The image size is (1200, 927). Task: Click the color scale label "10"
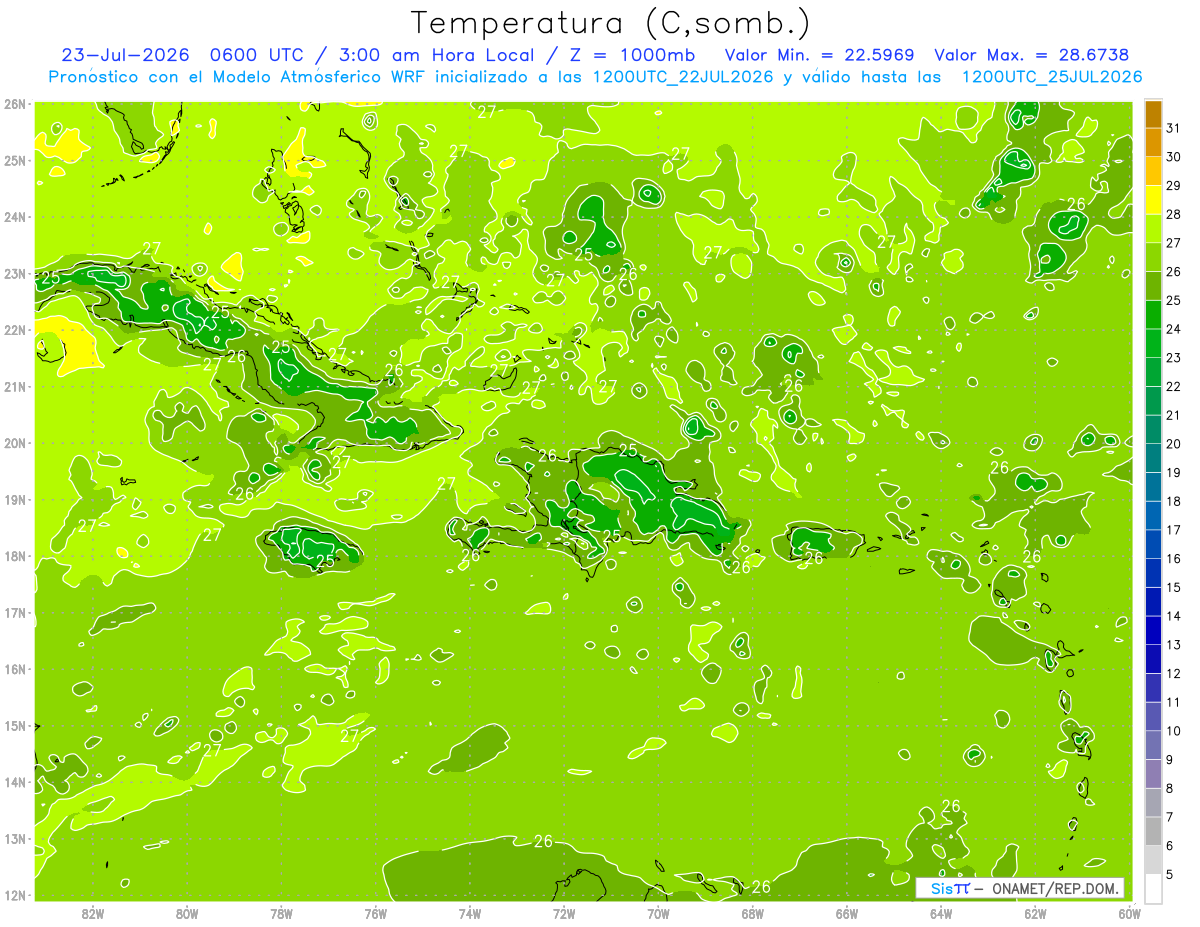point(1174,731)
